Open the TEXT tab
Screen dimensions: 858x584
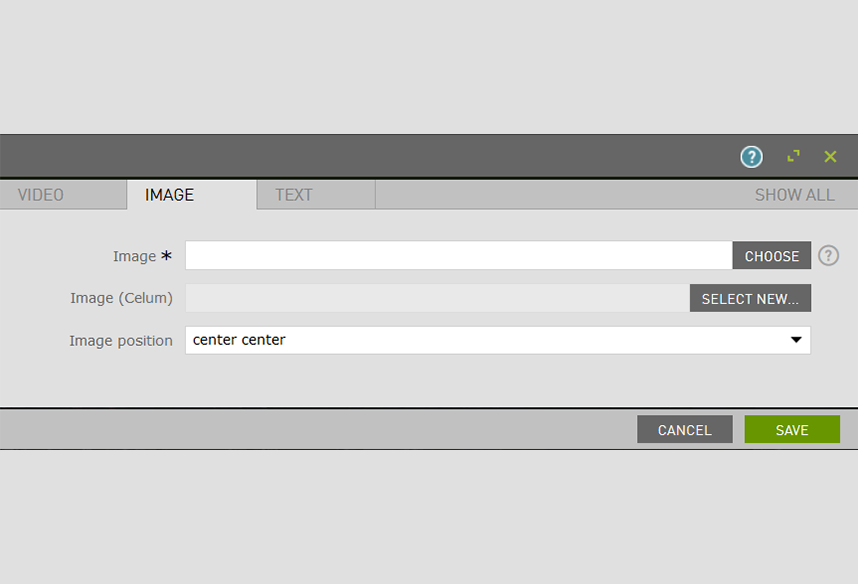pyautogui.click(x=316, y=195)
